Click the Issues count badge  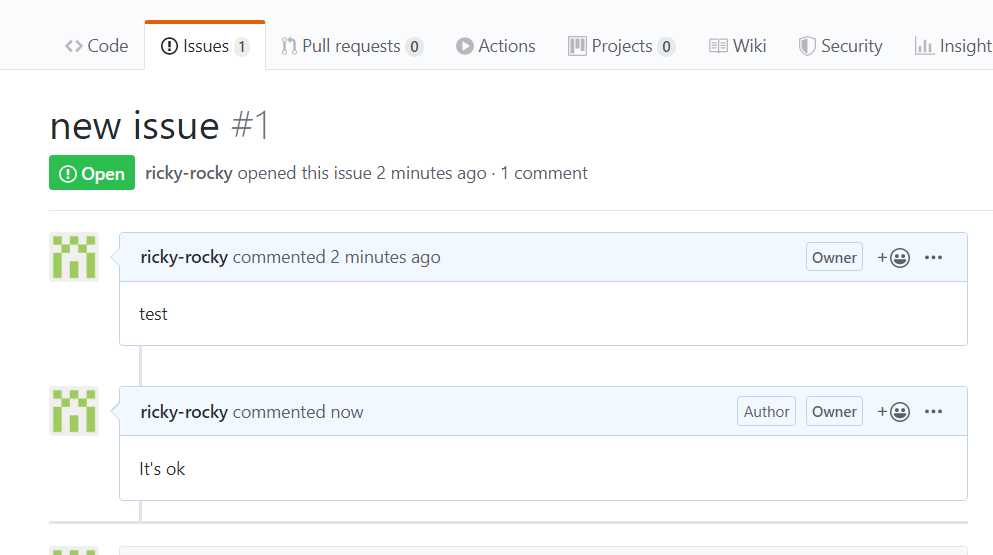[241, 47]
